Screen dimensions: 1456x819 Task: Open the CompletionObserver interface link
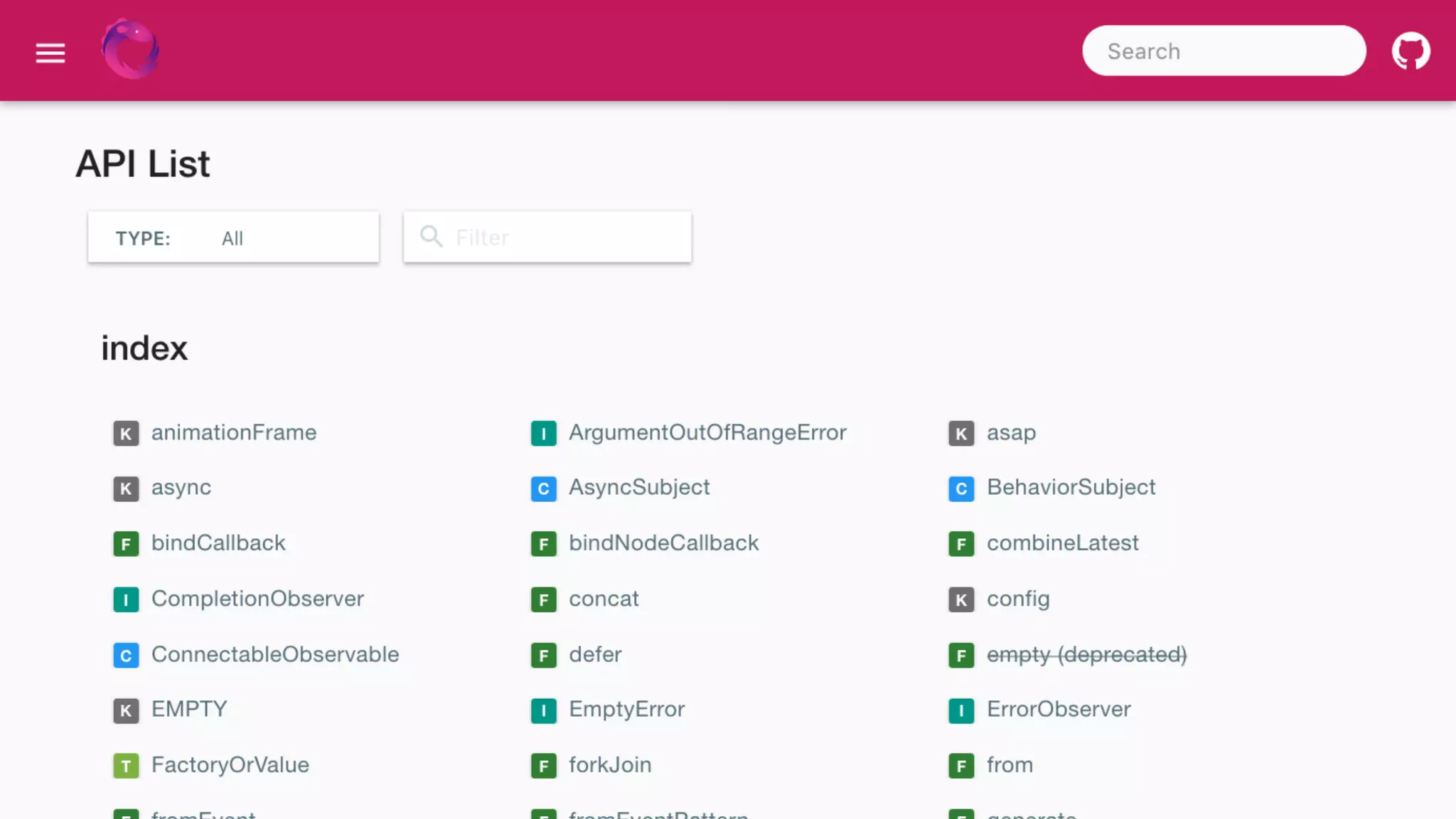(x=257, y=599)
